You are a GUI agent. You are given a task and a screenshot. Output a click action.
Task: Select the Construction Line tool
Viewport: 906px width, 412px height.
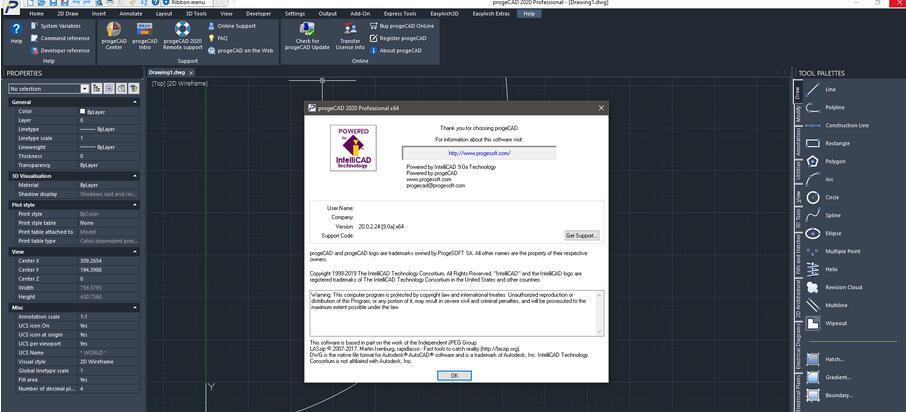click(837, 125)
